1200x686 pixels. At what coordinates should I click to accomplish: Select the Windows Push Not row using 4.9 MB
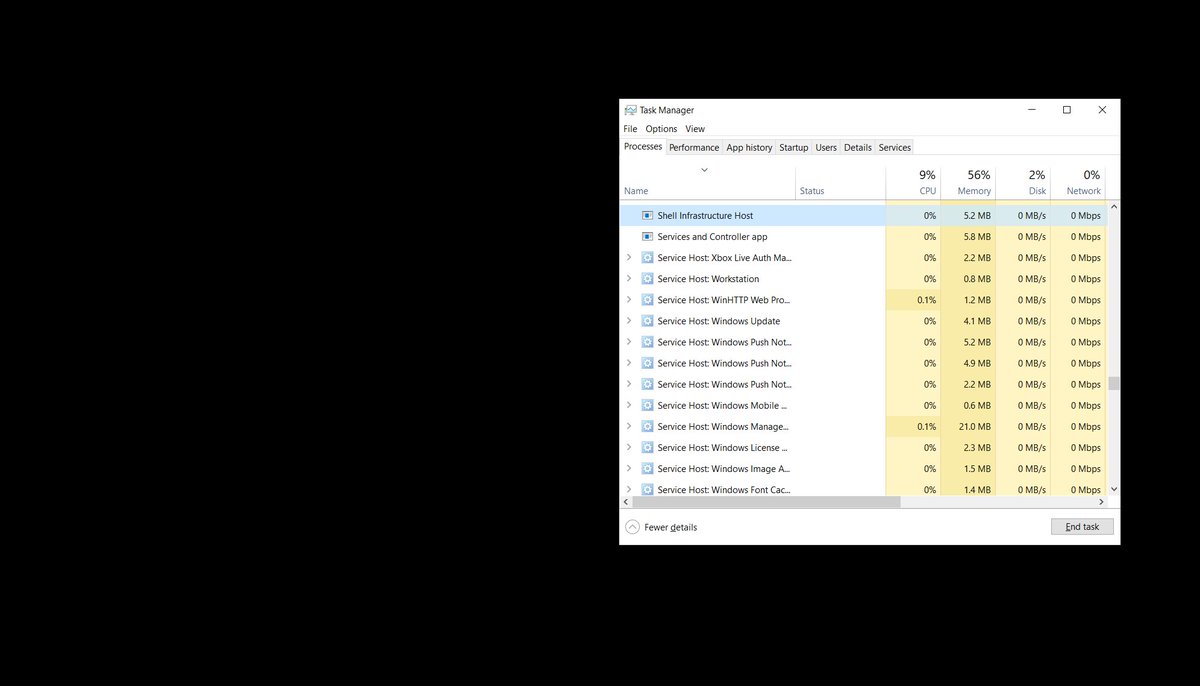coord(863,363)
